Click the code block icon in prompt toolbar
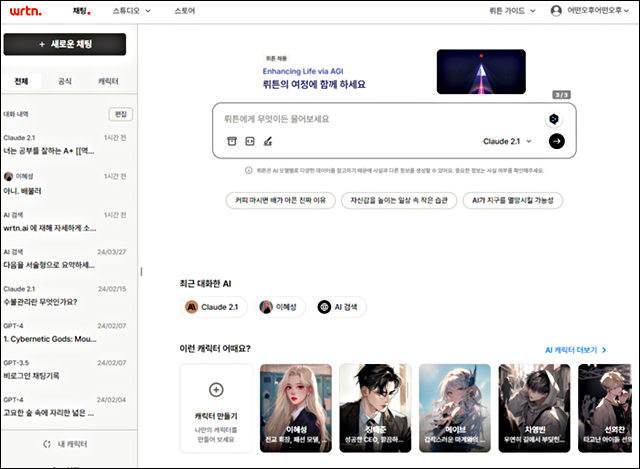 (250, 141)
